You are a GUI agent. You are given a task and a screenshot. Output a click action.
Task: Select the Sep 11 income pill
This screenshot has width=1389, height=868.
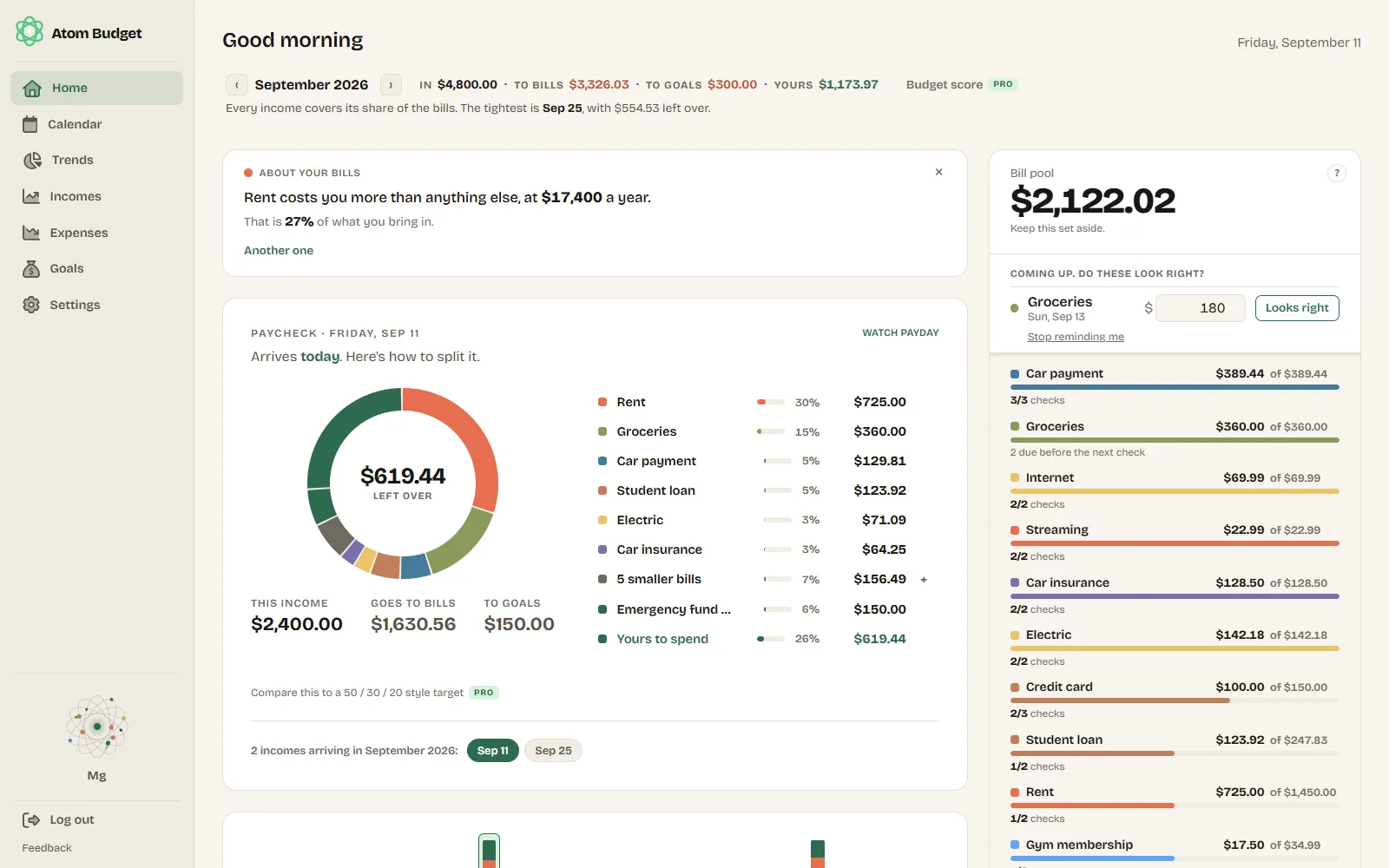[493, 751]
